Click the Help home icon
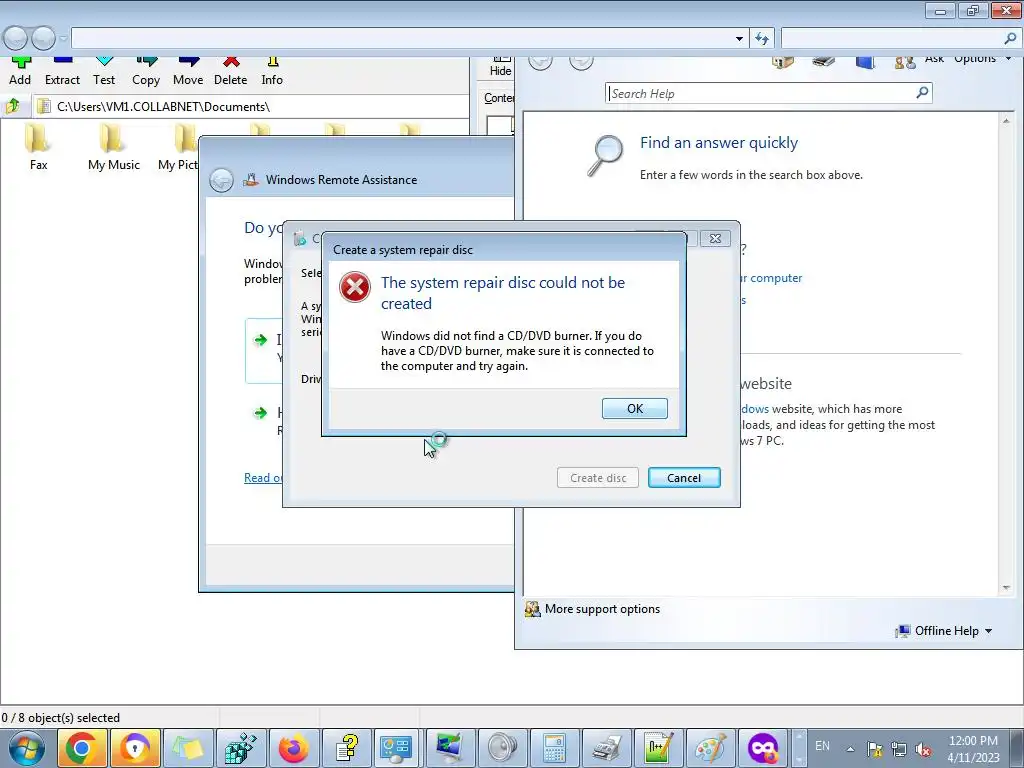1024x768 pixels. pyautogui.click(x=782, y=62)
